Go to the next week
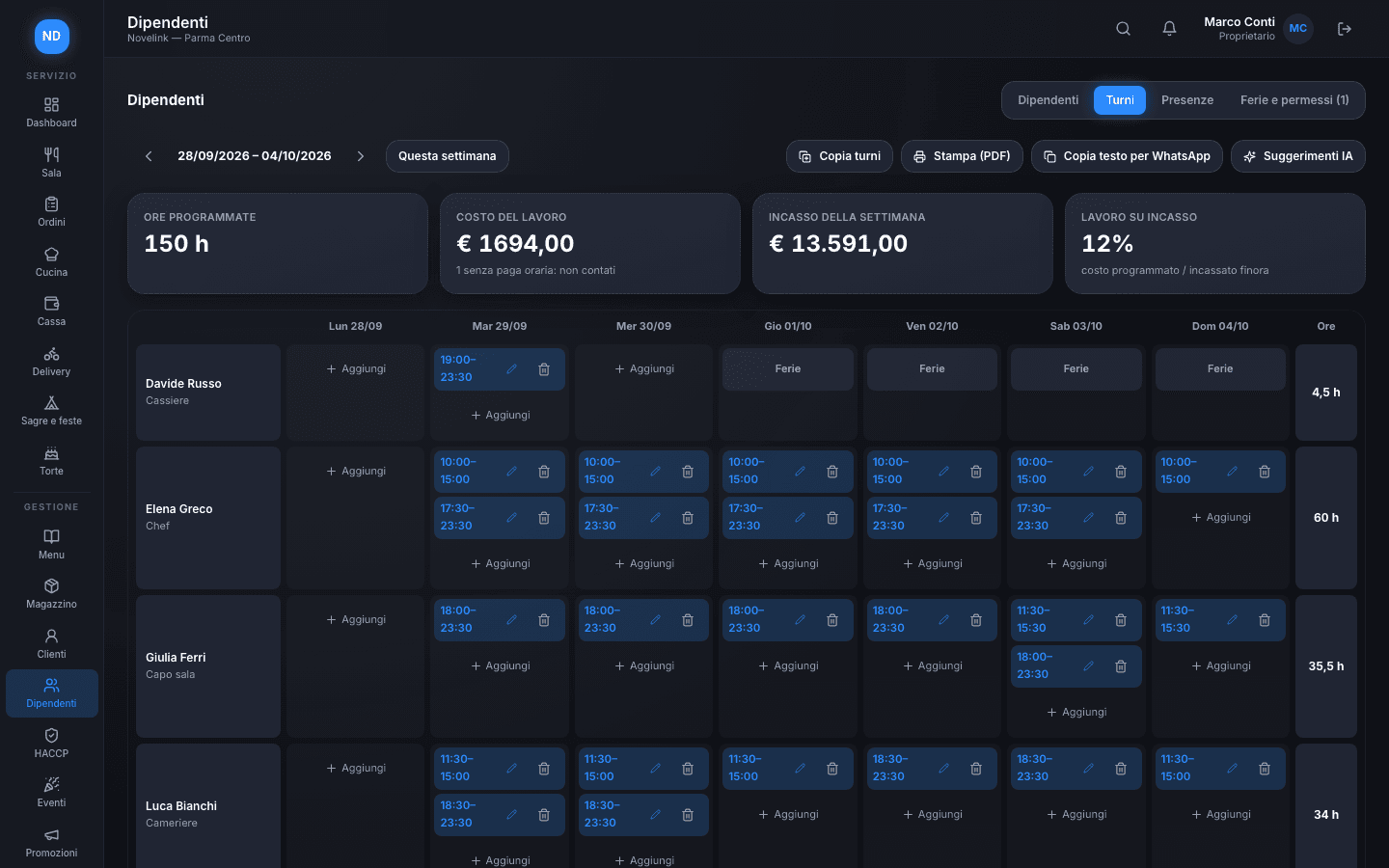1389x868 pixels. [361, 156]
